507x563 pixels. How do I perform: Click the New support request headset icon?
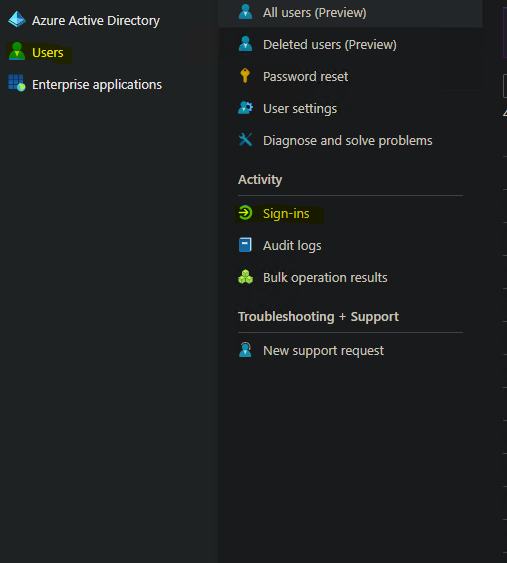pyautogui.click(x=246, y=350)
